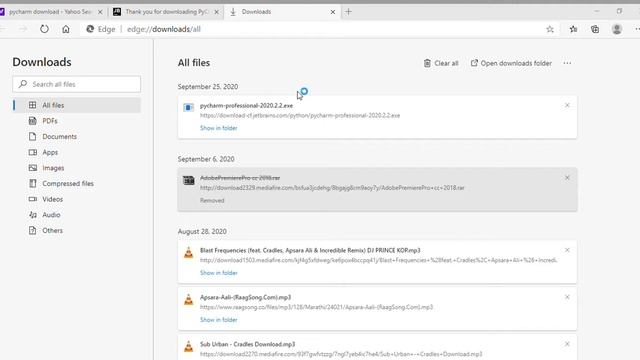Remove Sub Urban Cradles mp3 from list
Screen dimensions: 640x360
(567, 344)
